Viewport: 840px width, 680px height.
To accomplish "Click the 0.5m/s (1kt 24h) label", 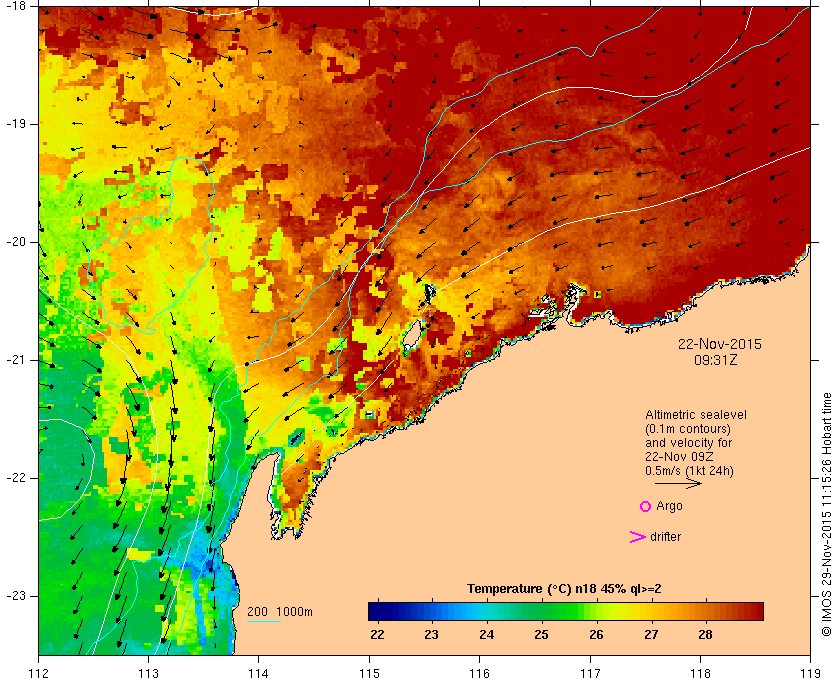I will click(689, 471).
